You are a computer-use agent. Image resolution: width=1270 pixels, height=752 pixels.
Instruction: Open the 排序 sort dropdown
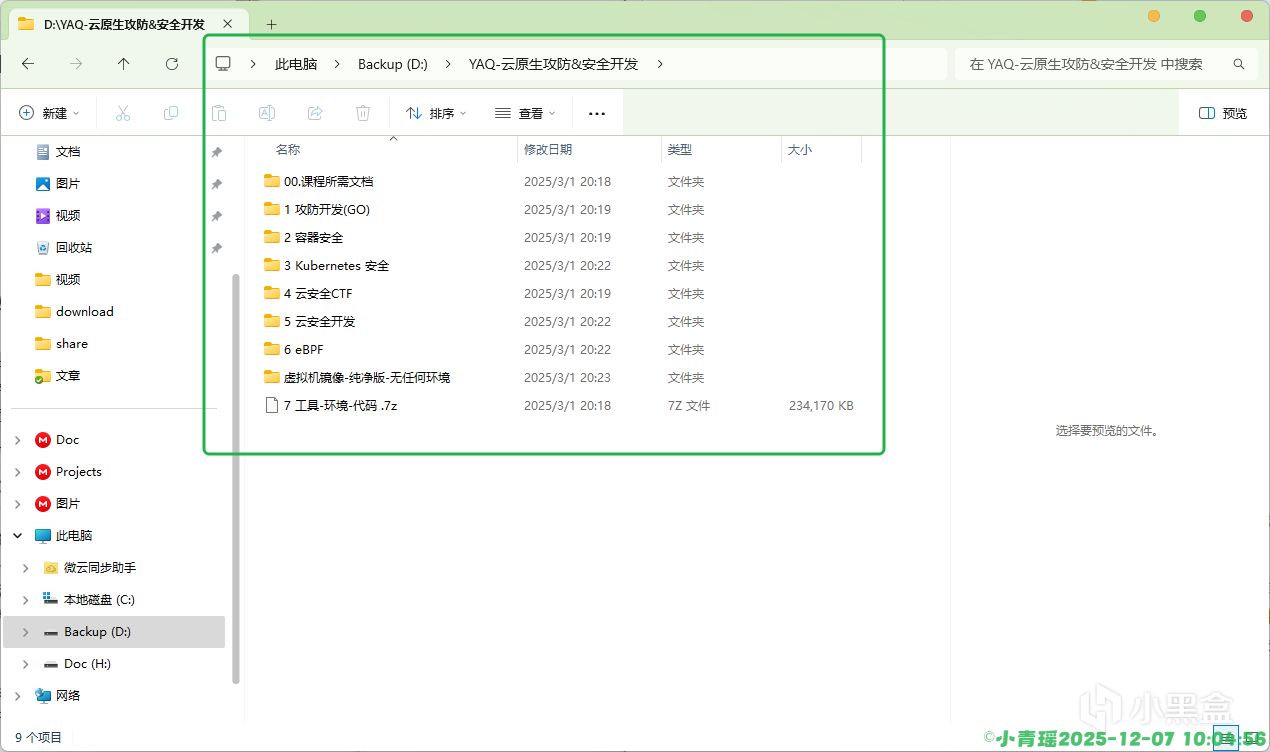[436, 113]
